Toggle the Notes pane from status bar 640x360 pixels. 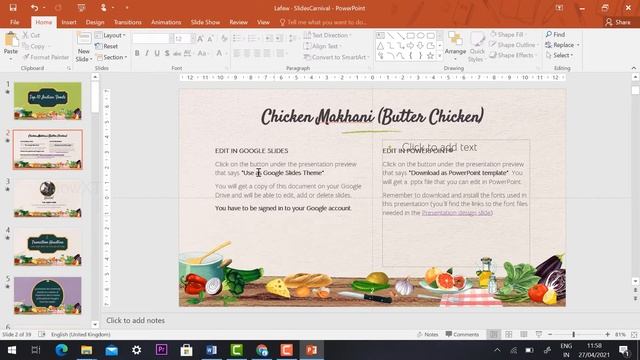427,334
